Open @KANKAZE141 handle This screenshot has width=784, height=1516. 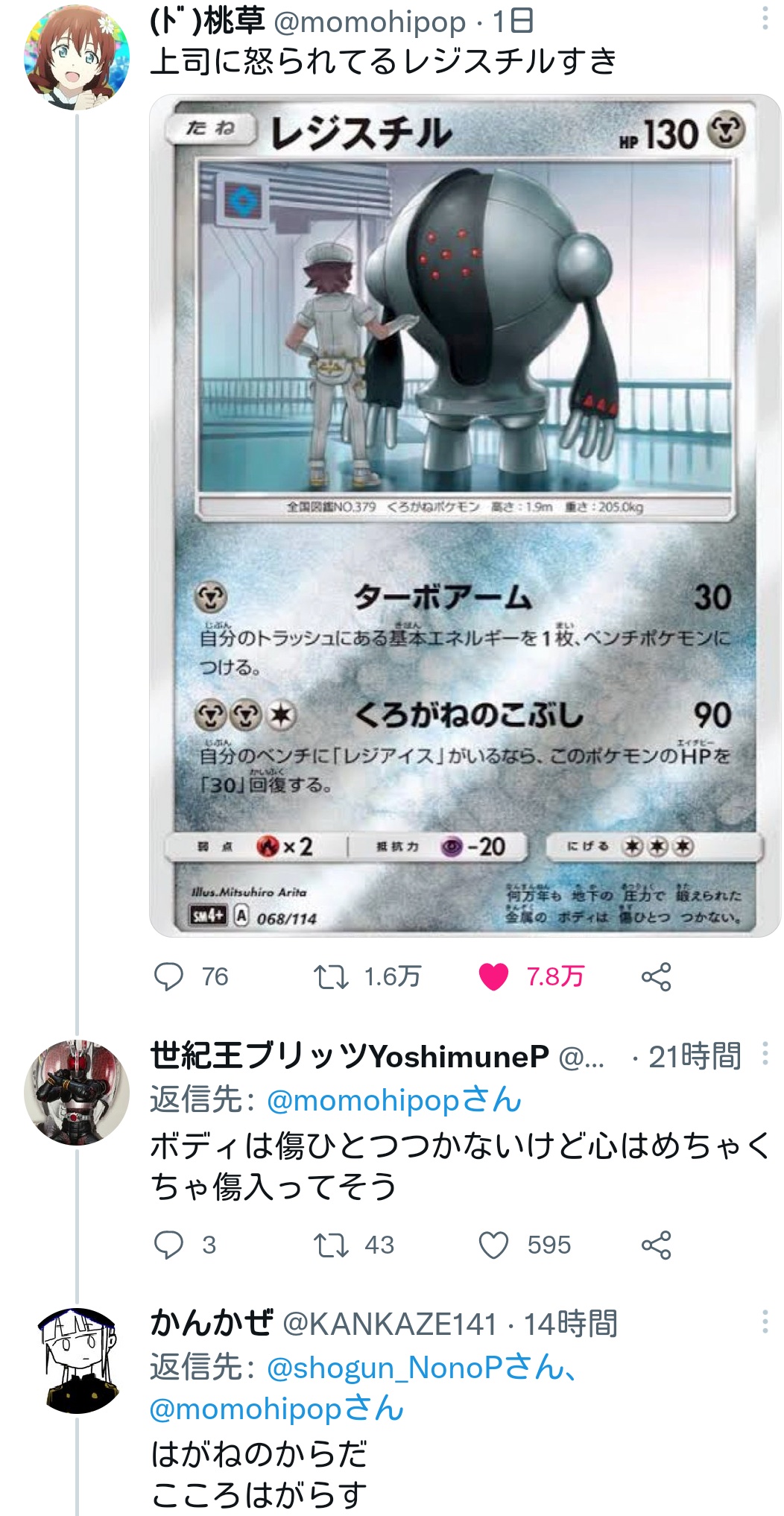(390, 1324)
